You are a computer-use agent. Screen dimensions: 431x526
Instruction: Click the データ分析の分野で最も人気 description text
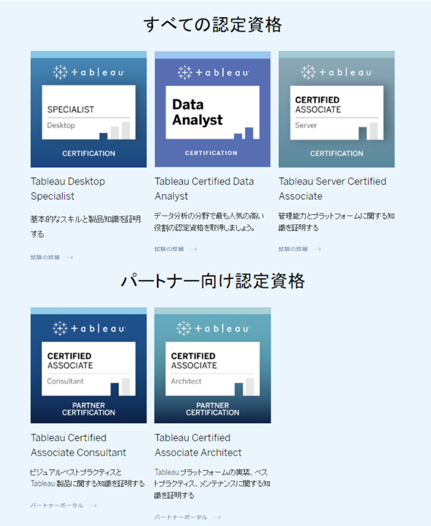pos(209,221)
